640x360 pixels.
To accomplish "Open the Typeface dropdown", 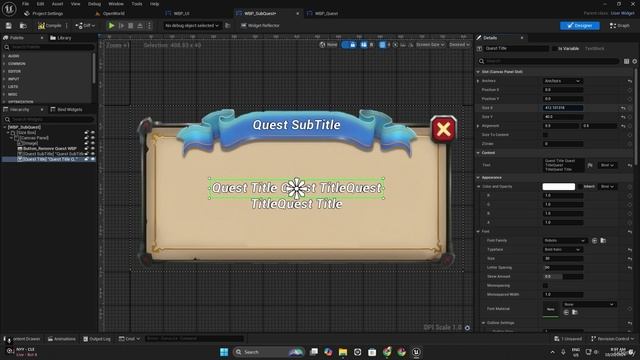I will point(562,249).
